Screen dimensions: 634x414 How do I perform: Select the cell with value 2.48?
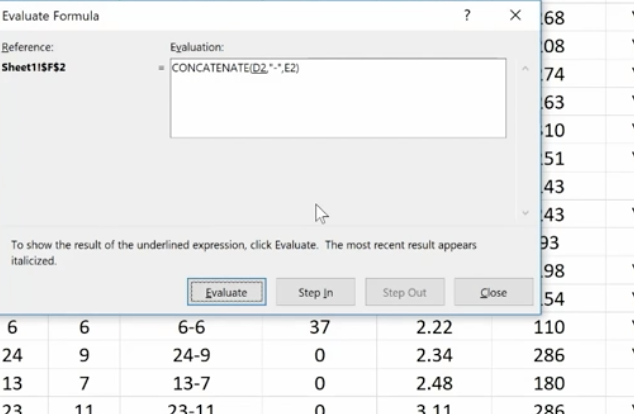(434, 383)
